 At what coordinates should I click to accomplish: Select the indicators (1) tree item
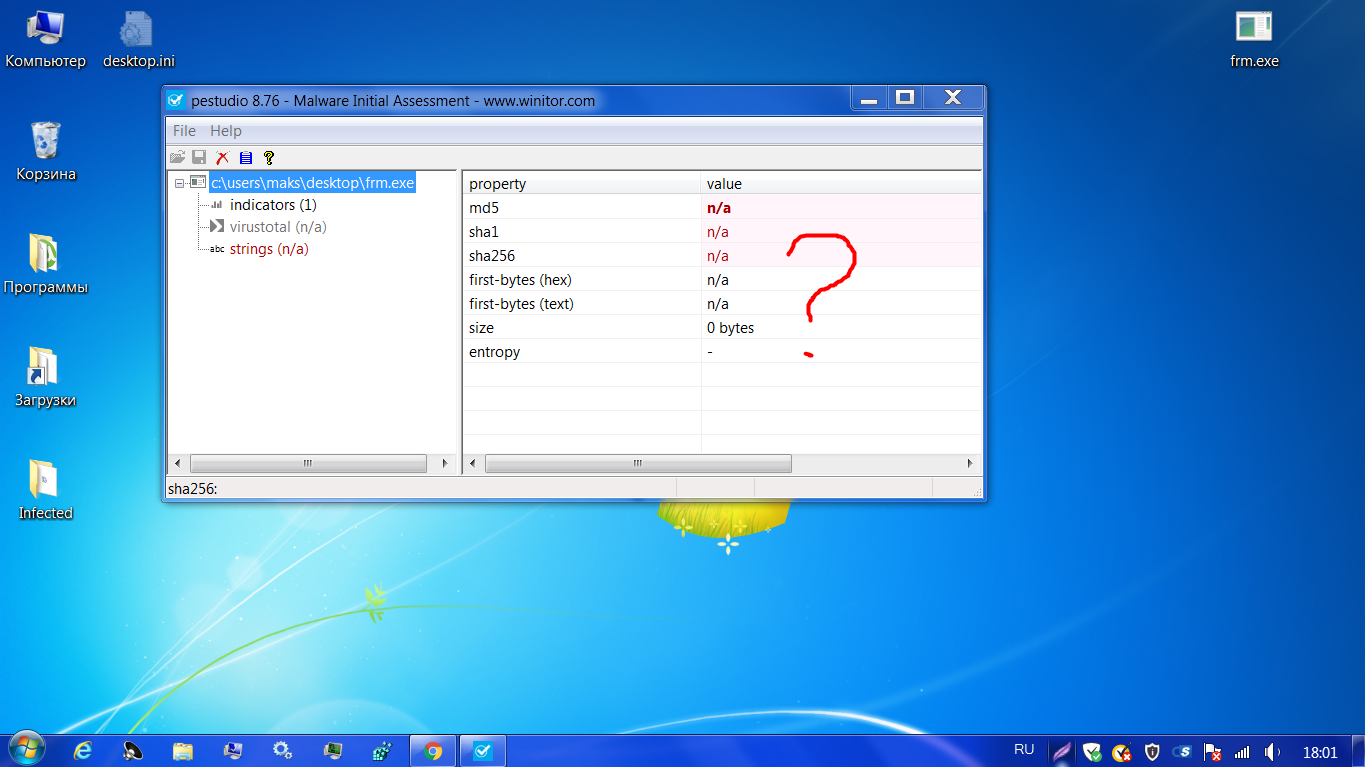coord(273,205)
